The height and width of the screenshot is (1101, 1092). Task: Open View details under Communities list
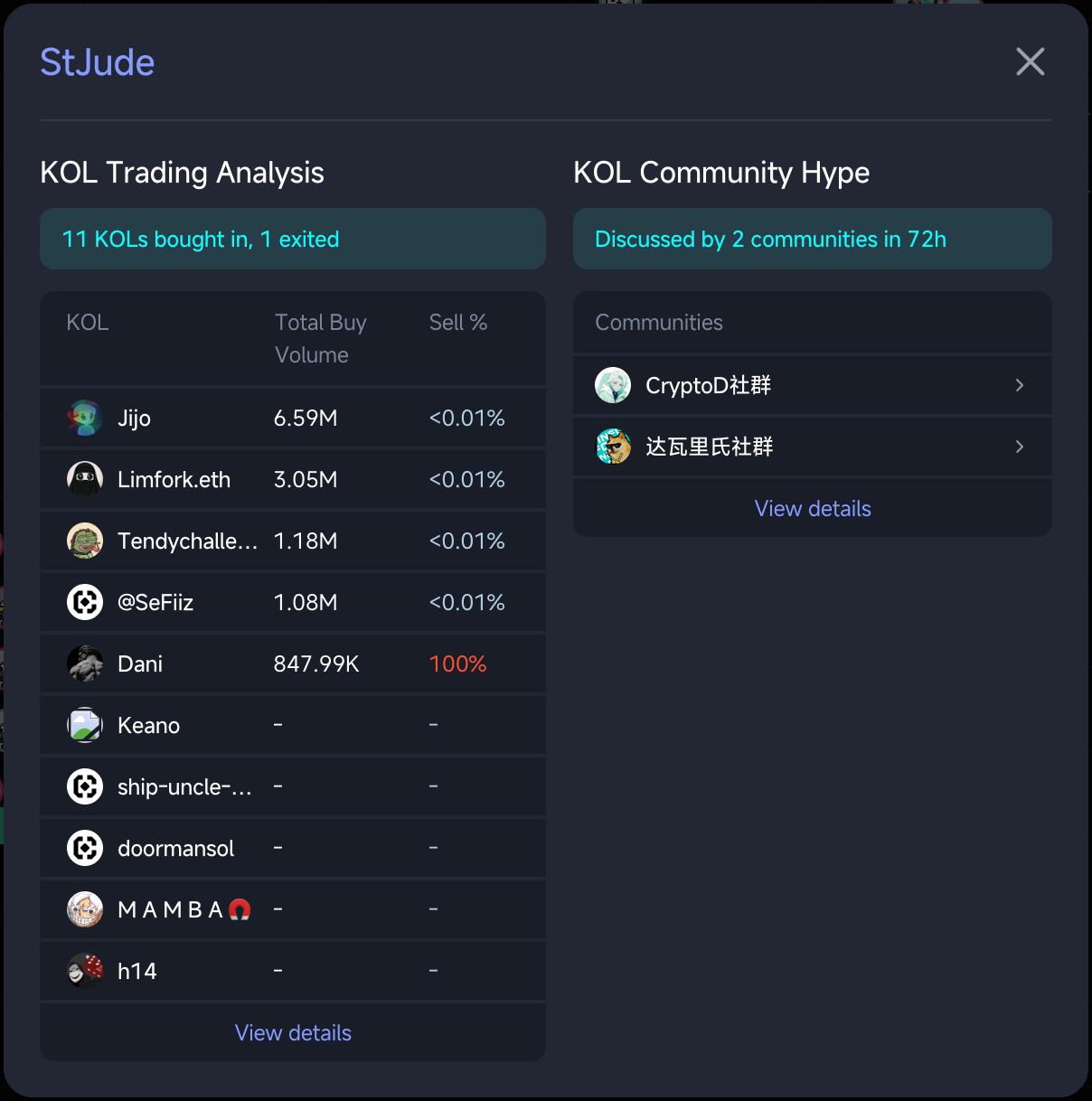click(x=813, y=508)
